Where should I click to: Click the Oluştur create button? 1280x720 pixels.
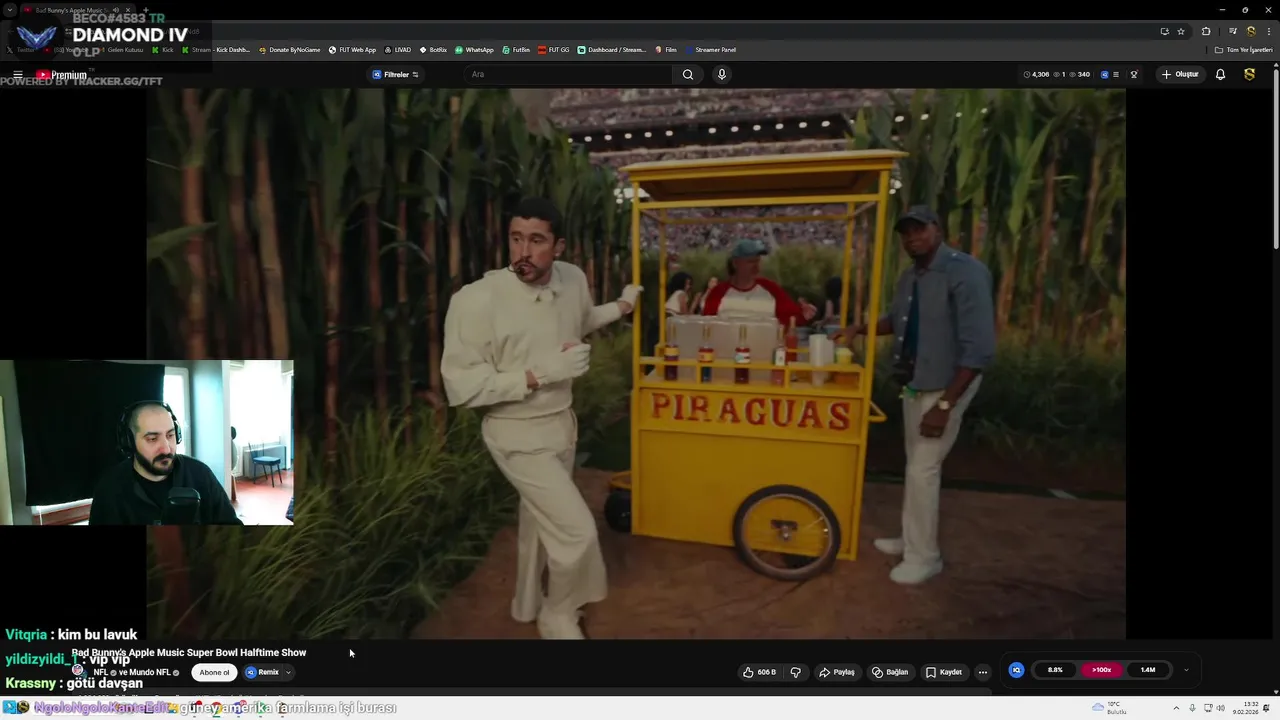pos(1180,74)
